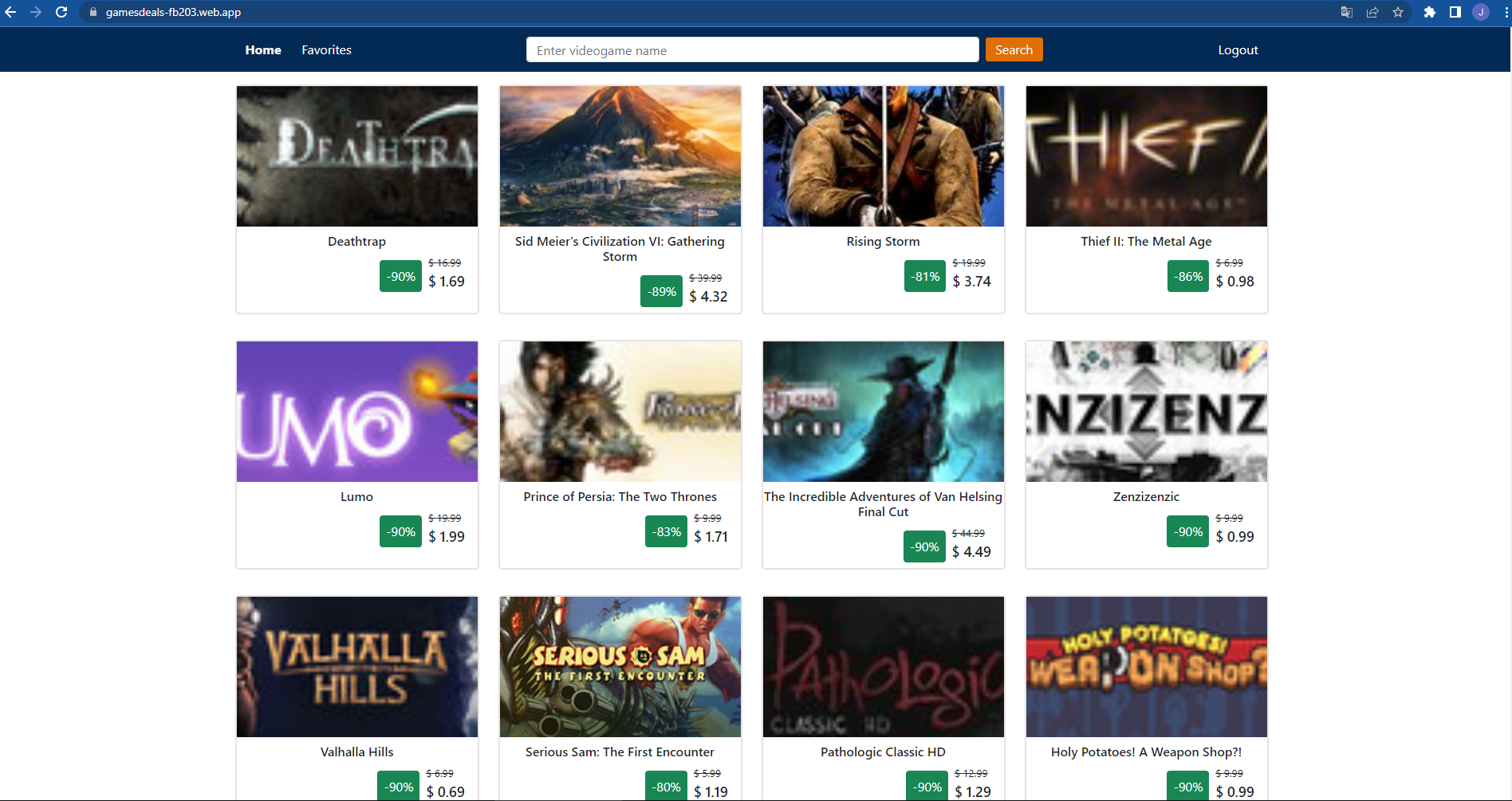Click the -81% badge on Rising Storm

(925, 276)
